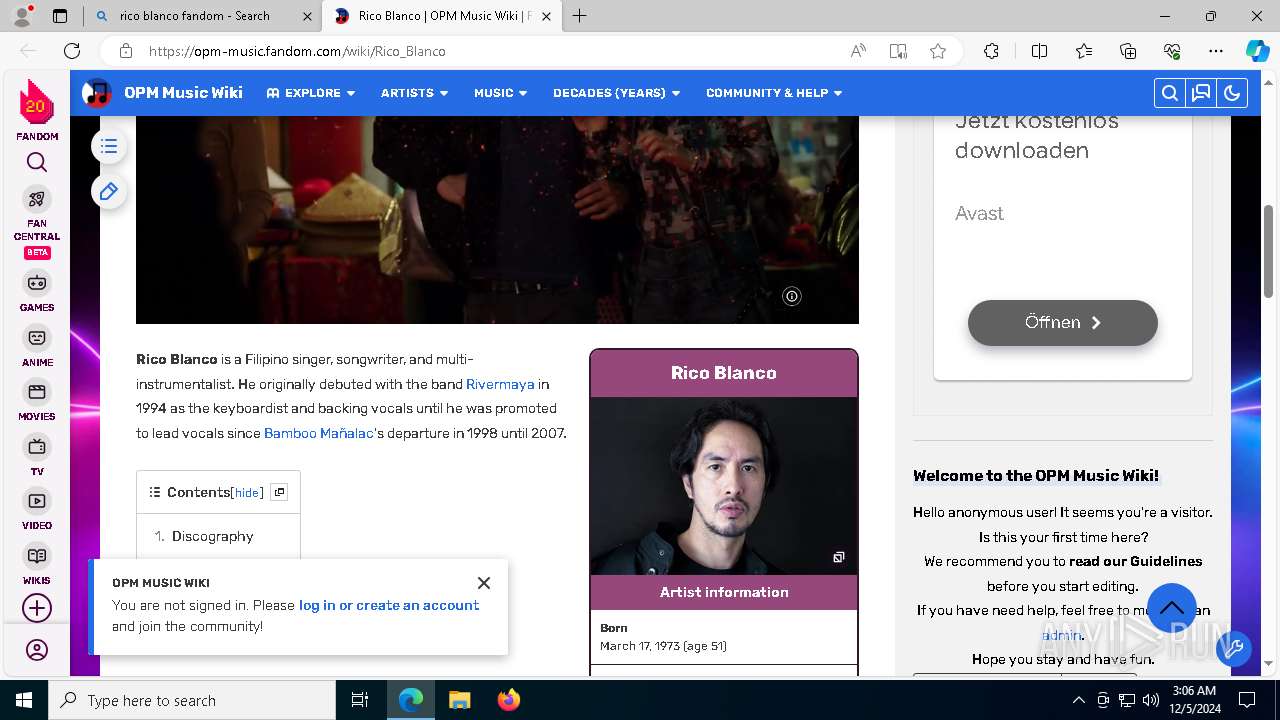
Task: Open Fan Central beta section
Action: click(37, 222)
